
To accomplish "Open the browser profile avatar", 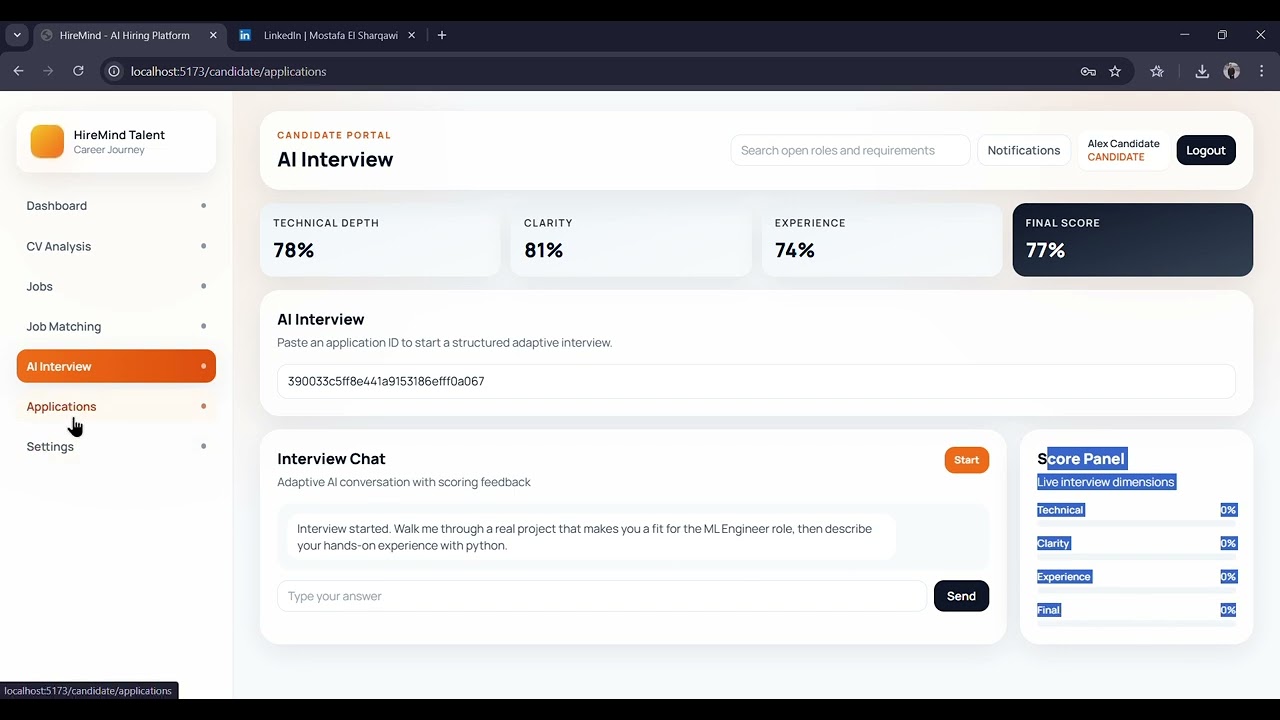I will [1232, 71].
